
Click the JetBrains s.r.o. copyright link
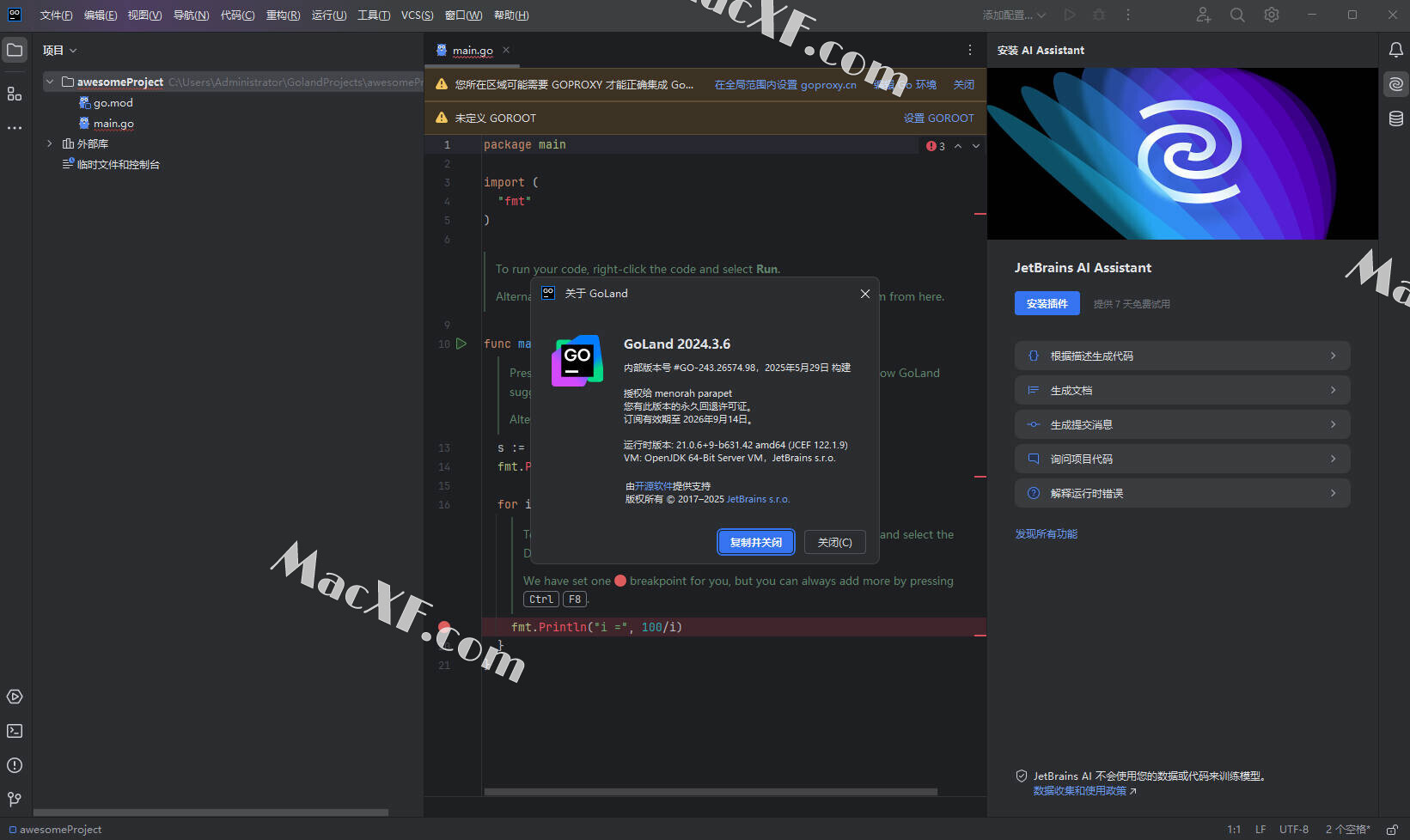click(x=758, y=499)
